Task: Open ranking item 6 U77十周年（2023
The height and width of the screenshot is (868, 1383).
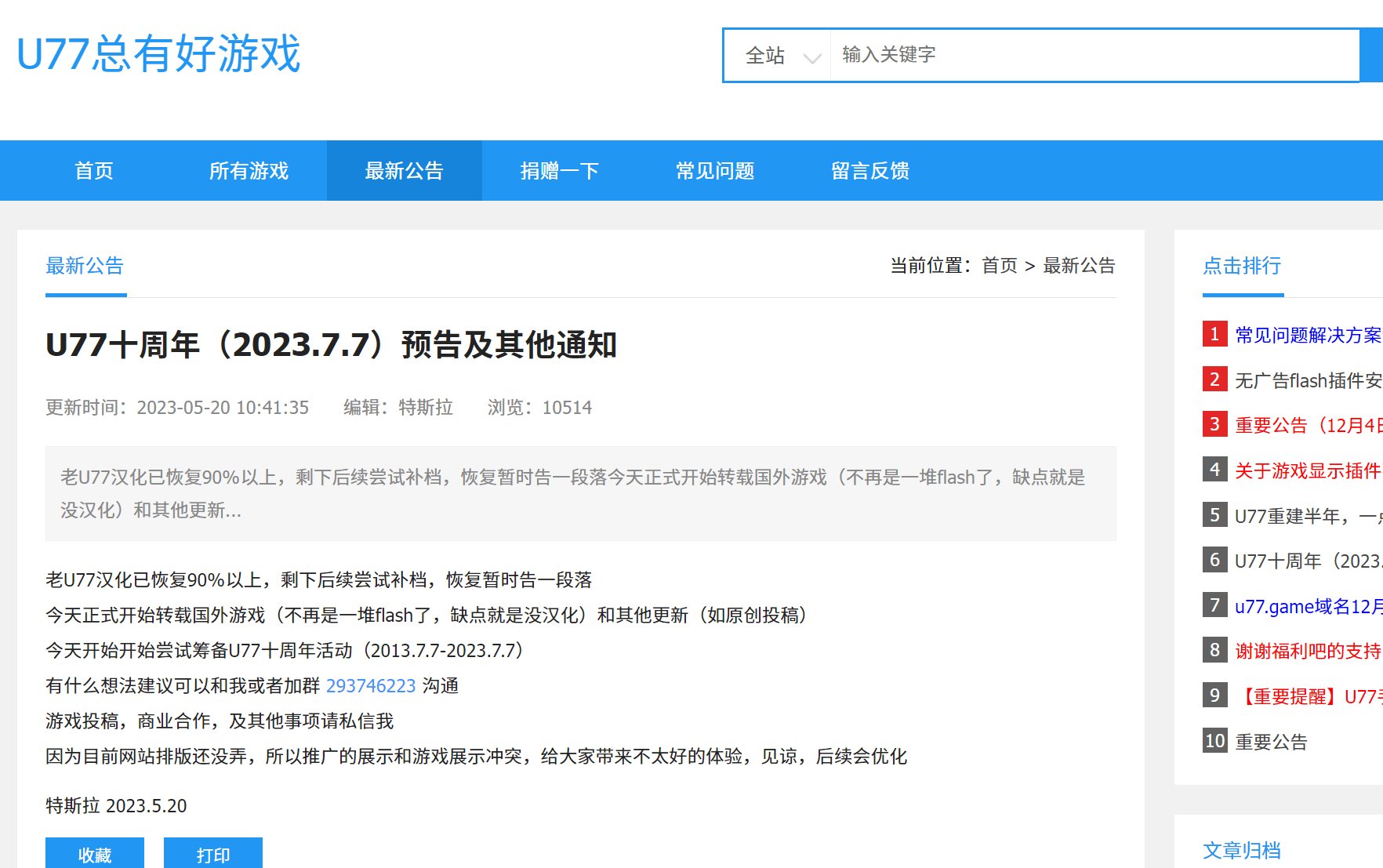Action: click(1309, 561)
